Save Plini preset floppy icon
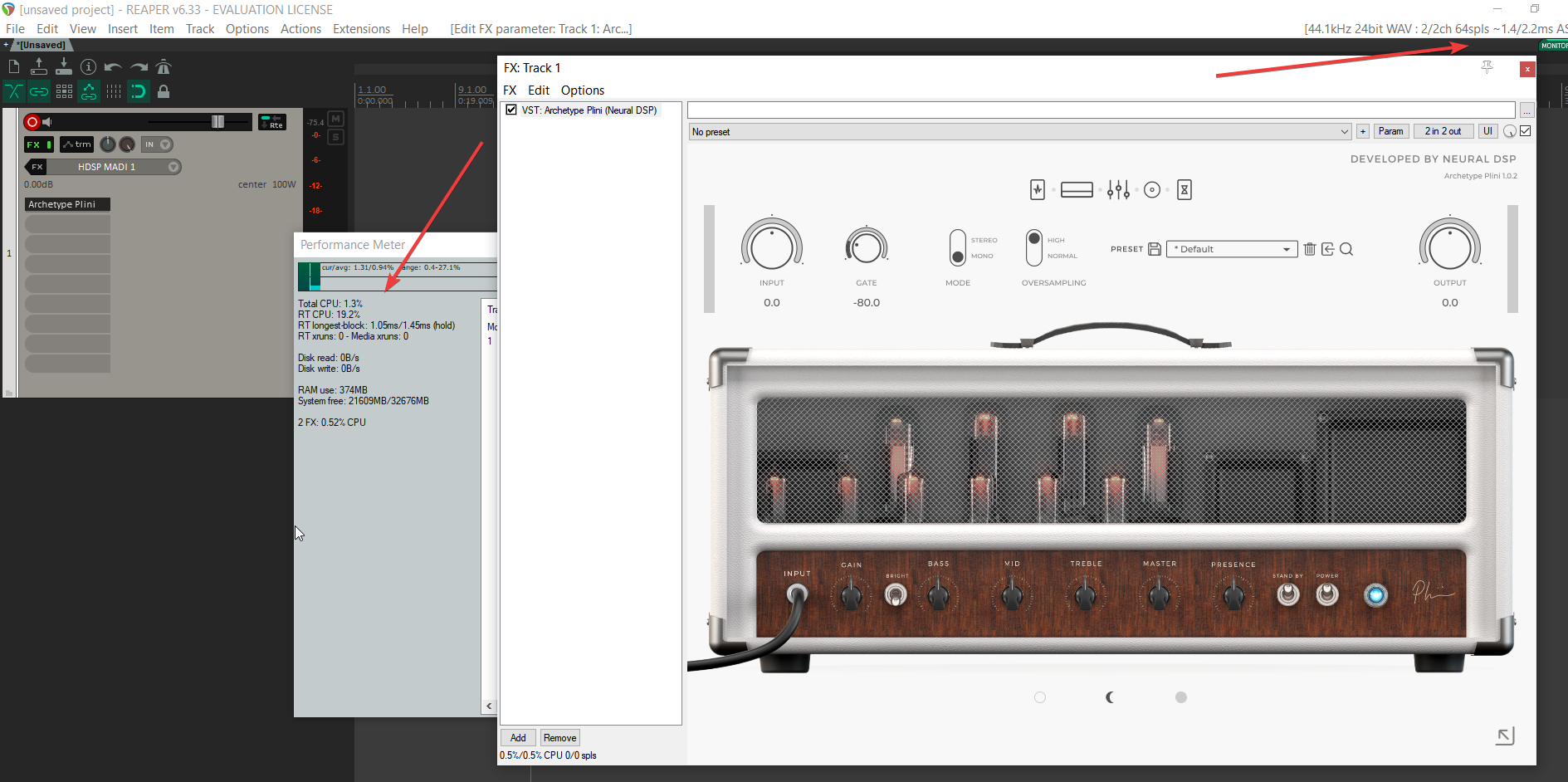This screenshot has width=1568, height=782. 1155,249
